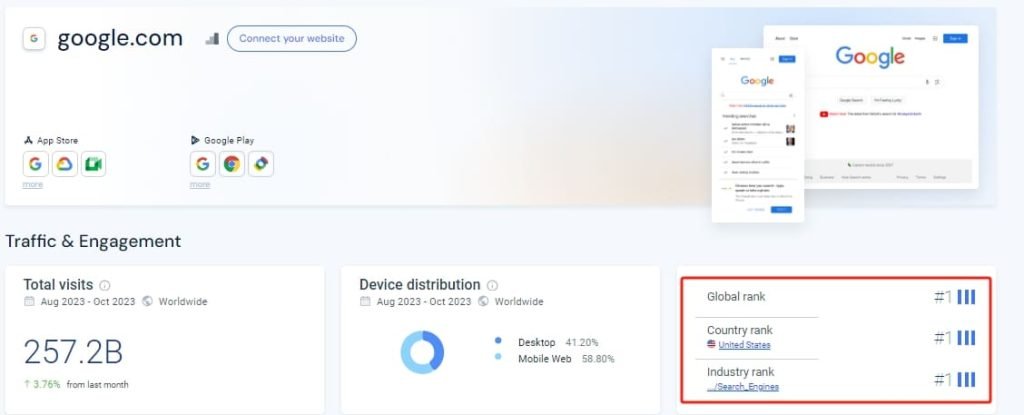This screenshot has width=1024, height=415.
Task: Open the Google Meet app icon
Action: click(93, 164)
